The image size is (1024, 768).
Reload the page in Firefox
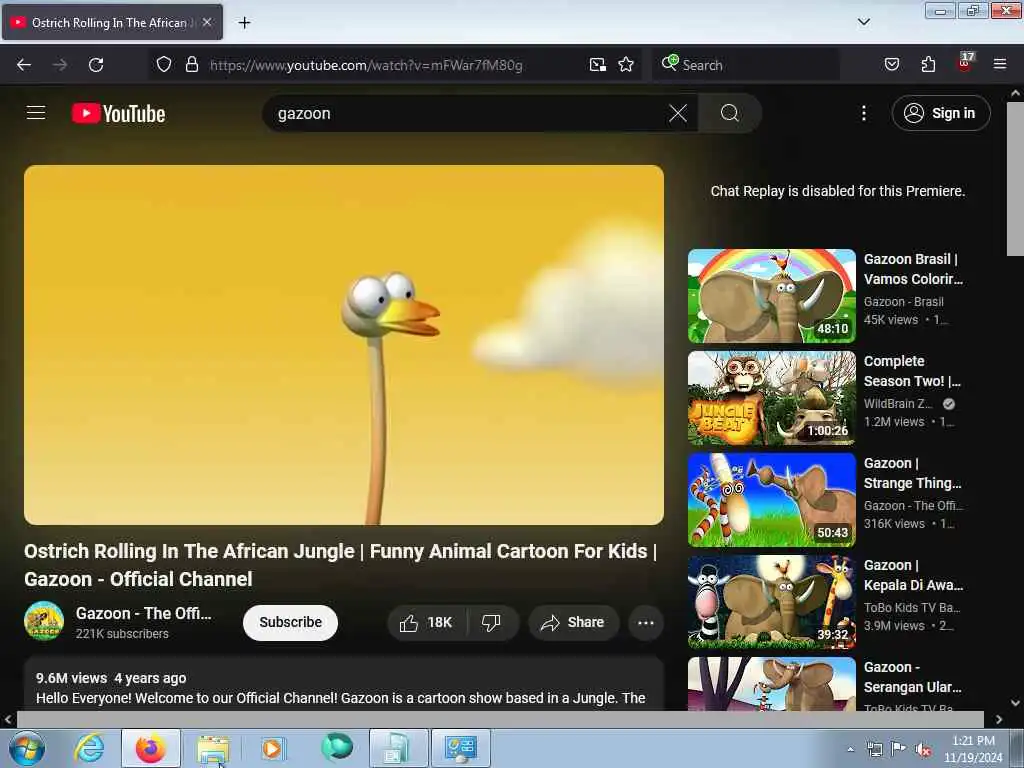pyautogui.click(x=96, y=65)
